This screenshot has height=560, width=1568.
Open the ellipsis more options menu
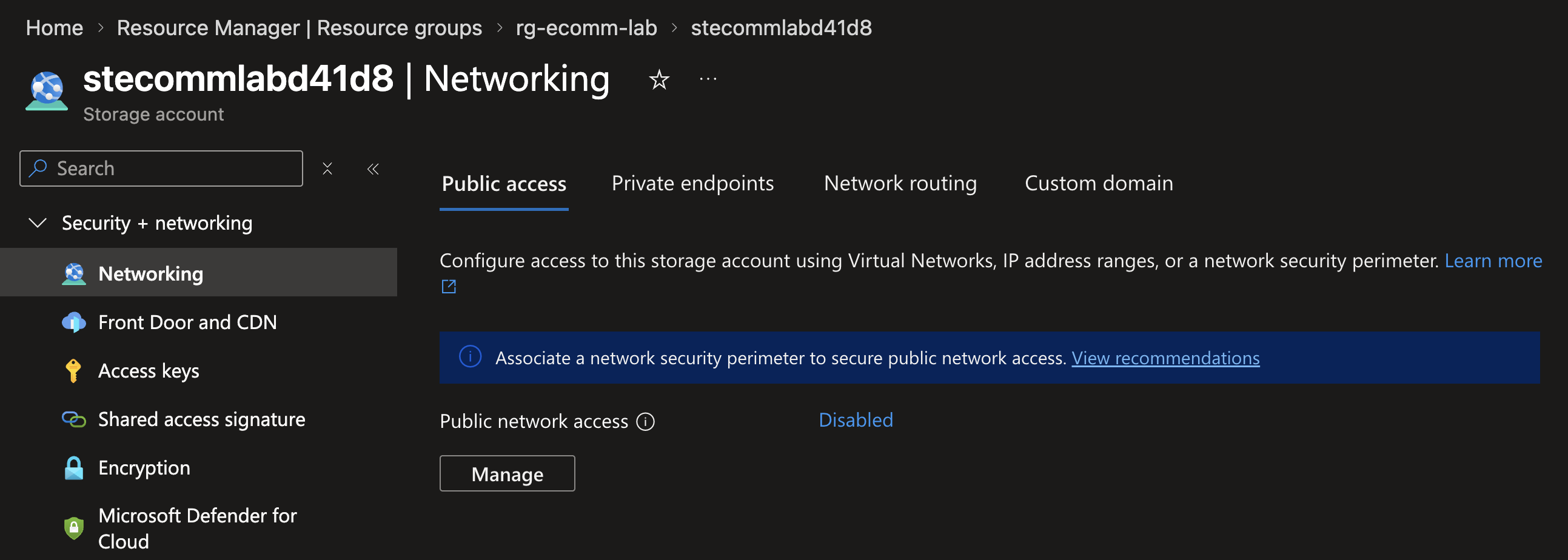tap(708, 79)
